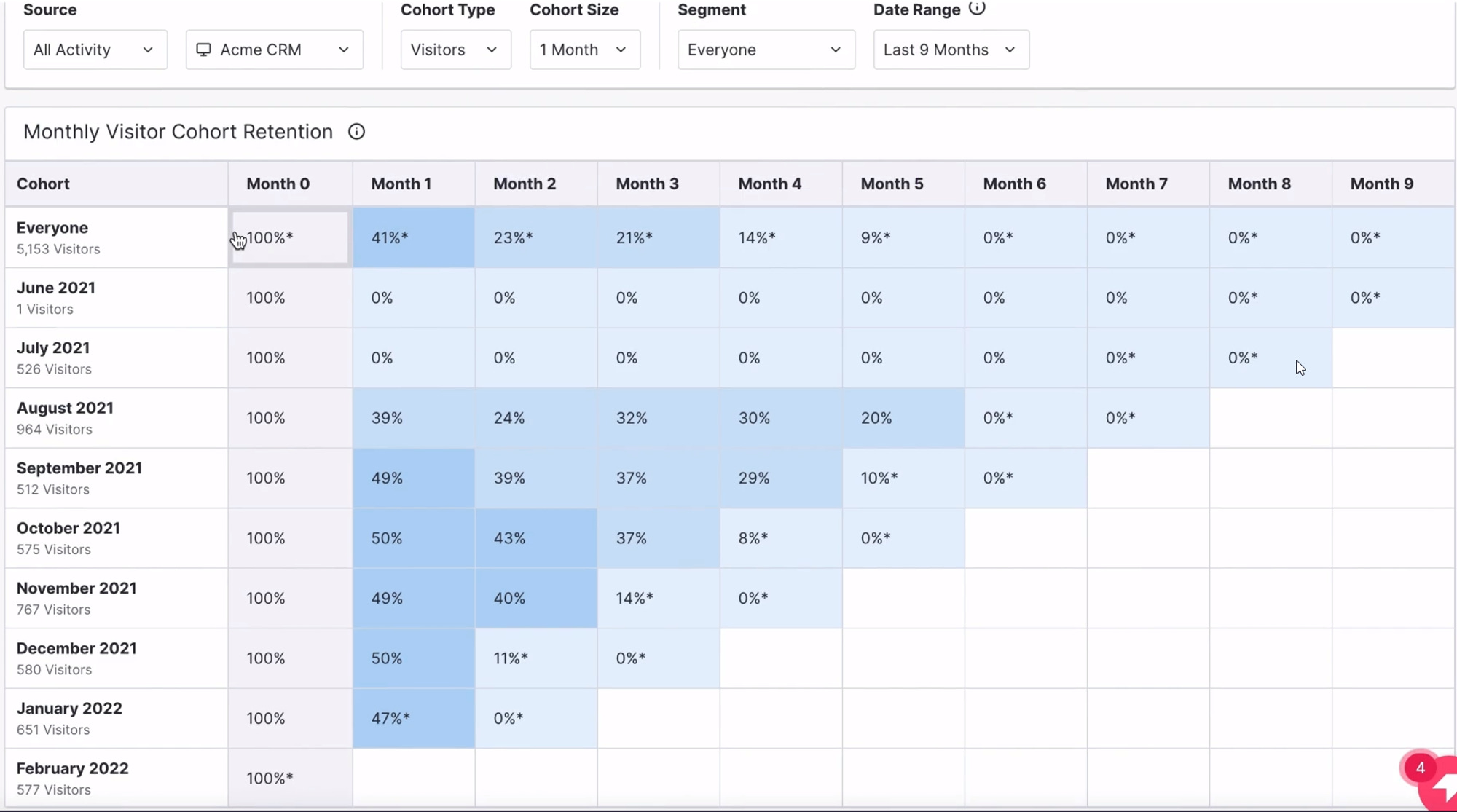Click October 2021 Month 2 43% cell

[535, 538]
